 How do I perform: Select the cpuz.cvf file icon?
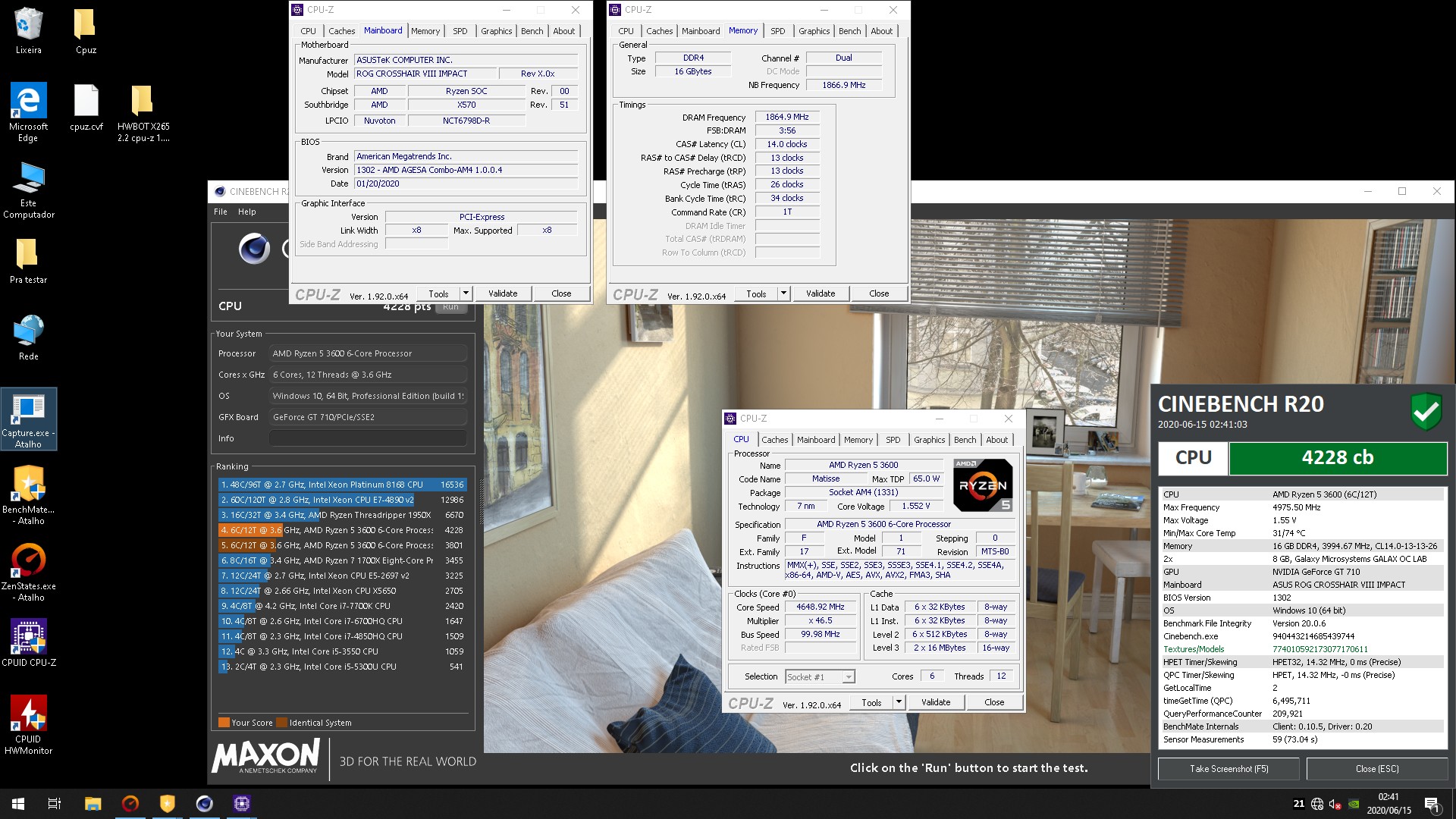pos(86,107)
